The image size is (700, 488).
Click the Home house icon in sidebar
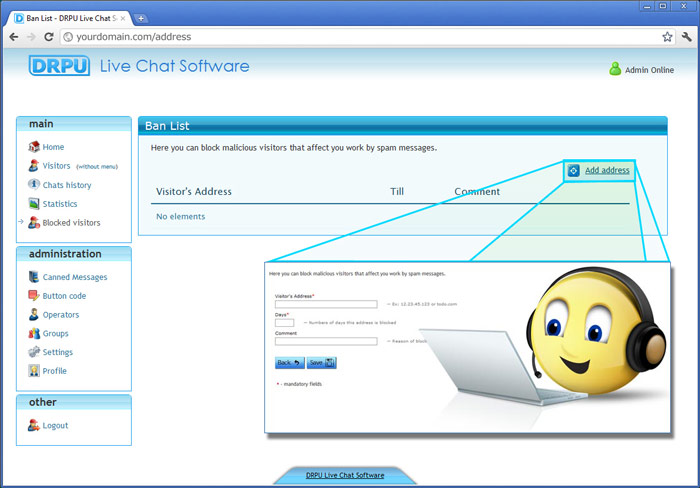coord(34,146)
